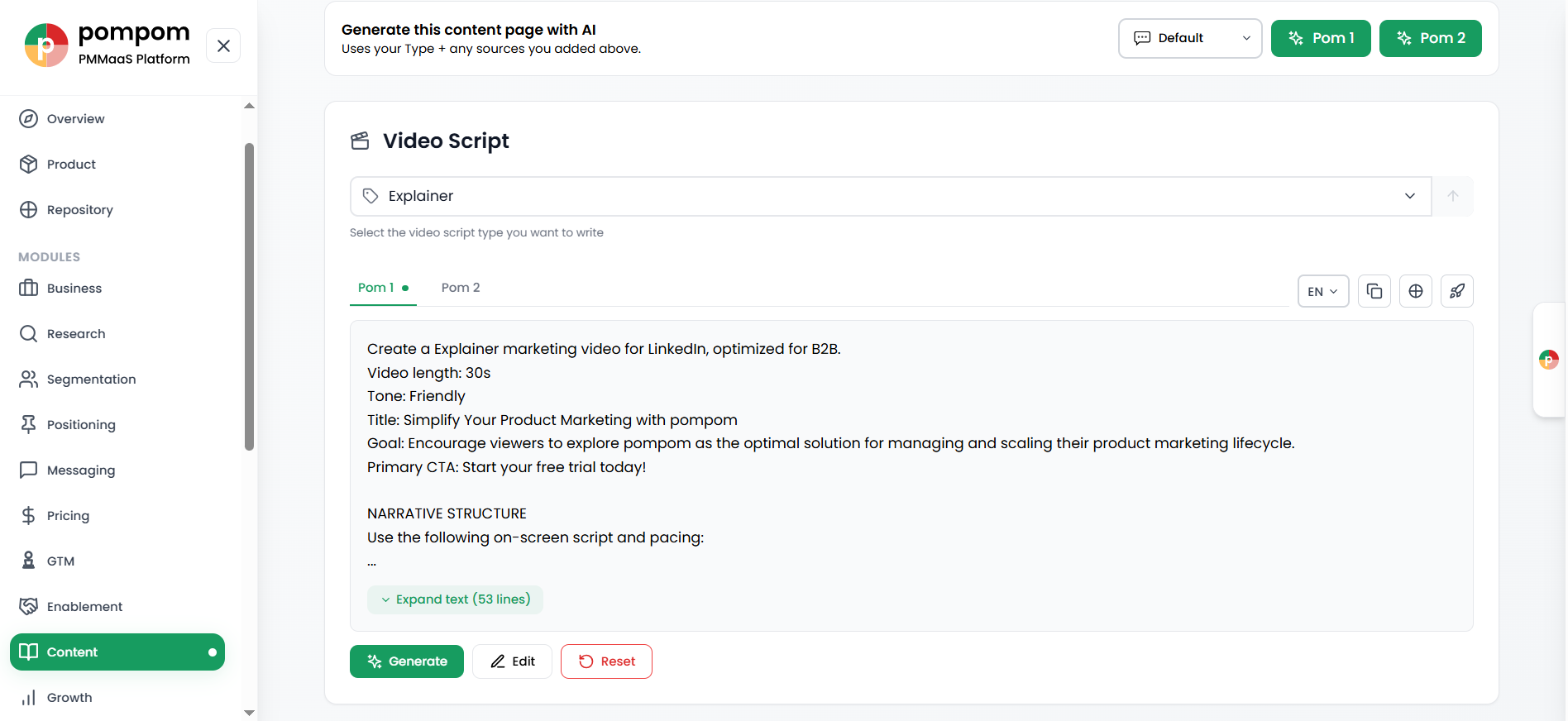The image size is (1568, 721).
Task: Click 'Generate this content page with AI' heading
Action: point(469,30)
